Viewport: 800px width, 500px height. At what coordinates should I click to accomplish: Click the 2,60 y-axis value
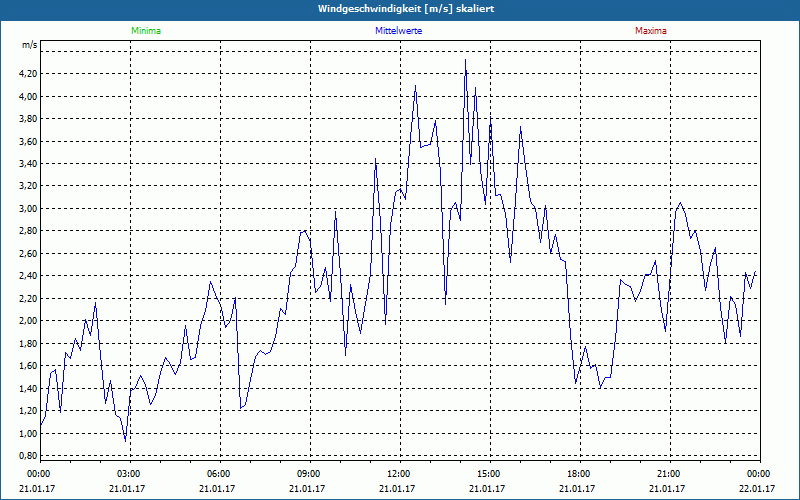coord(28,254)
